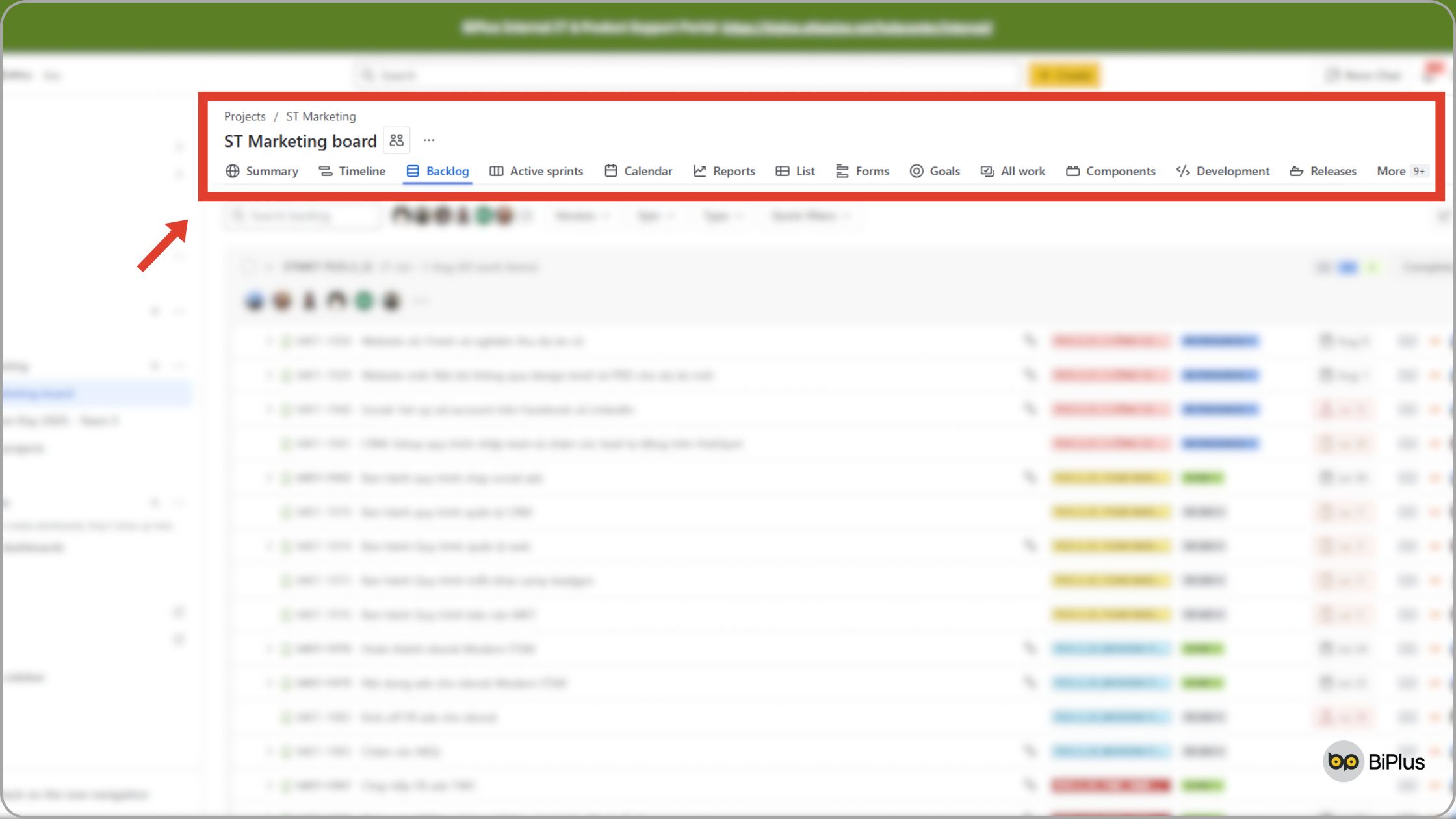
Task: Focus the backlog search box
Action: click(302, 216)
